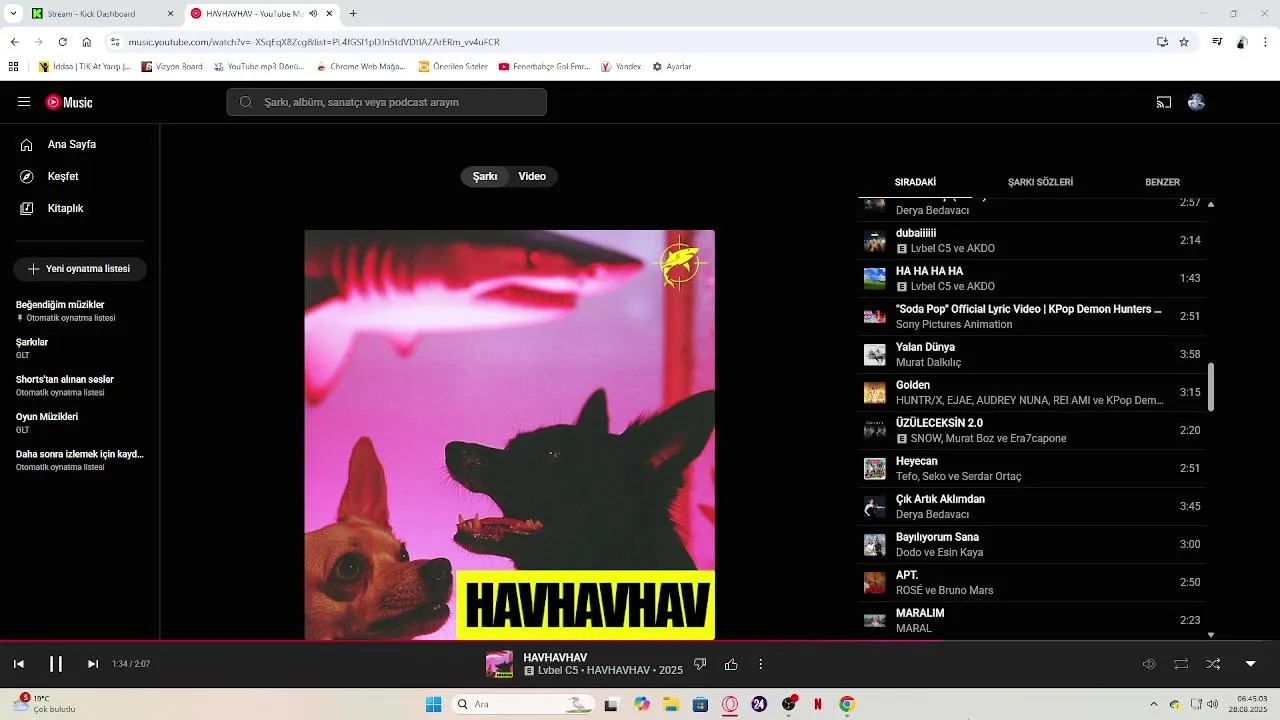Play dubaiiiiii from the queue
Screen dimensions: 1280x720
pyautogui.click(x=1032, y=241)
